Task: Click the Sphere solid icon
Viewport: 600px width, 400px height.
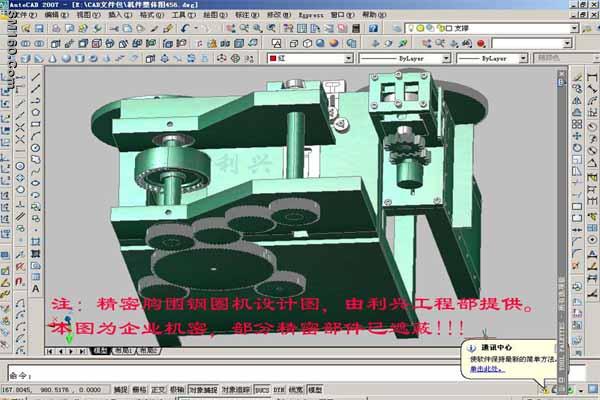Action: 67,59
